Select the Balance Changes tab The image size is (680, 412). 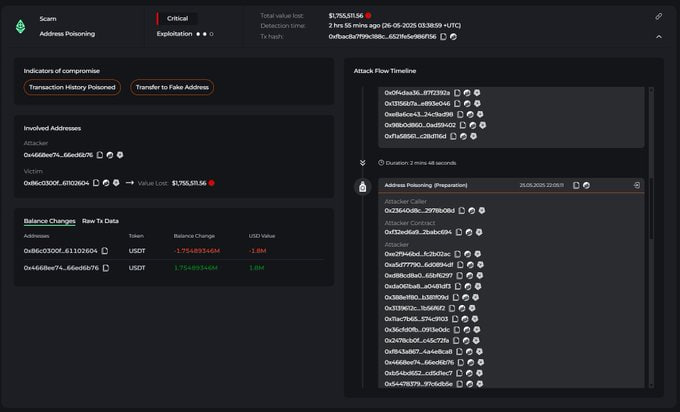(49, 221)
